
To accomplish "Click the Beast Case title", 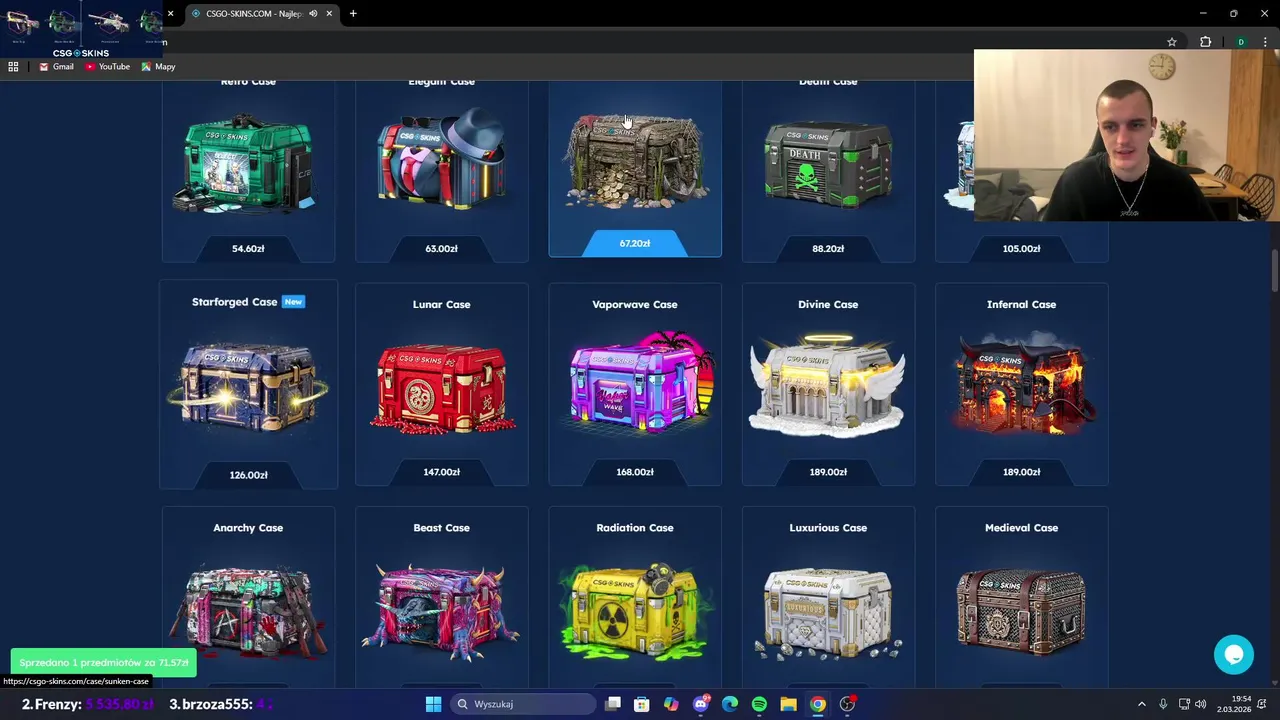I will tap(441, 528).
